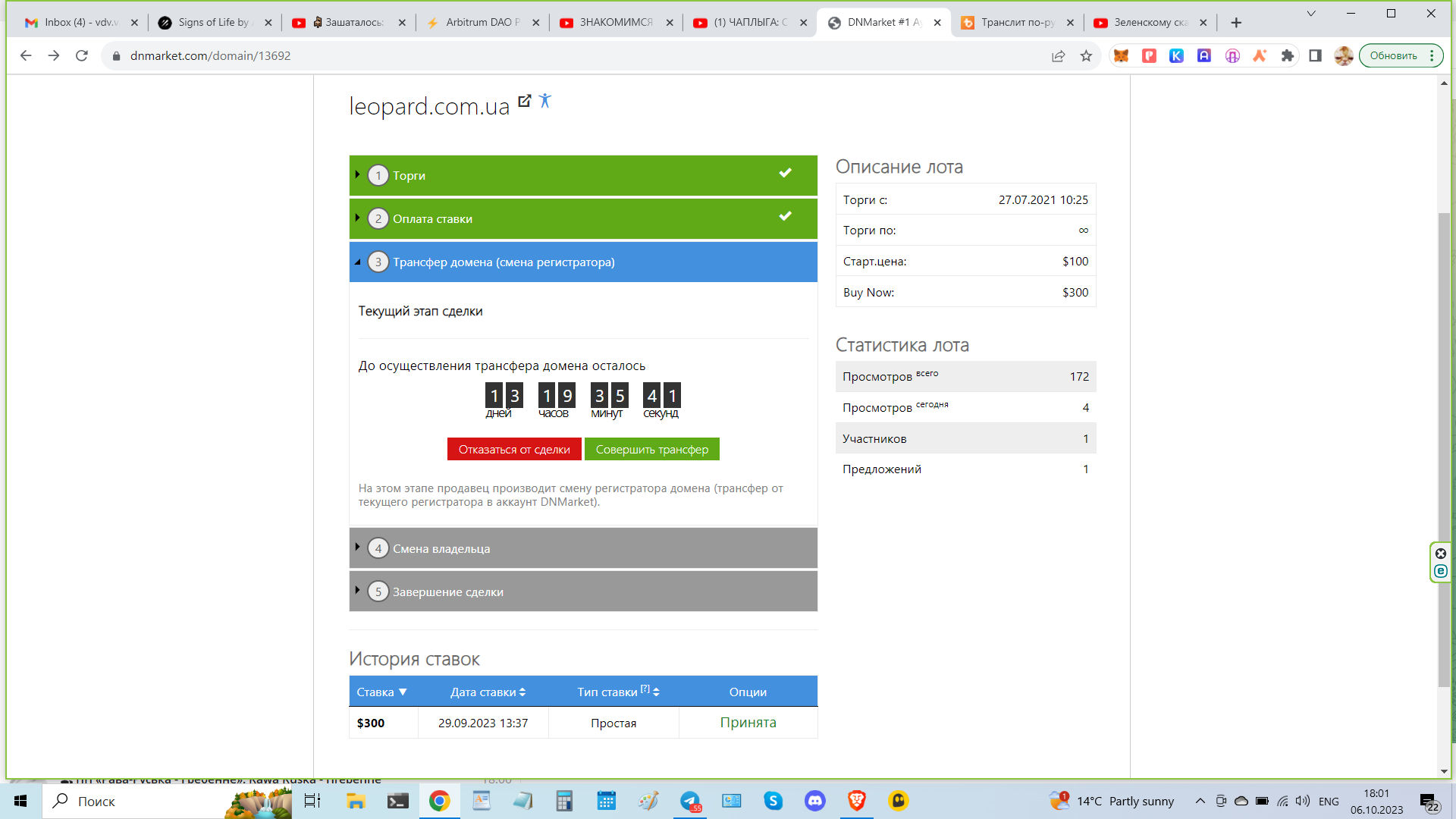Open the clock and date flyout

point(1376,801)
